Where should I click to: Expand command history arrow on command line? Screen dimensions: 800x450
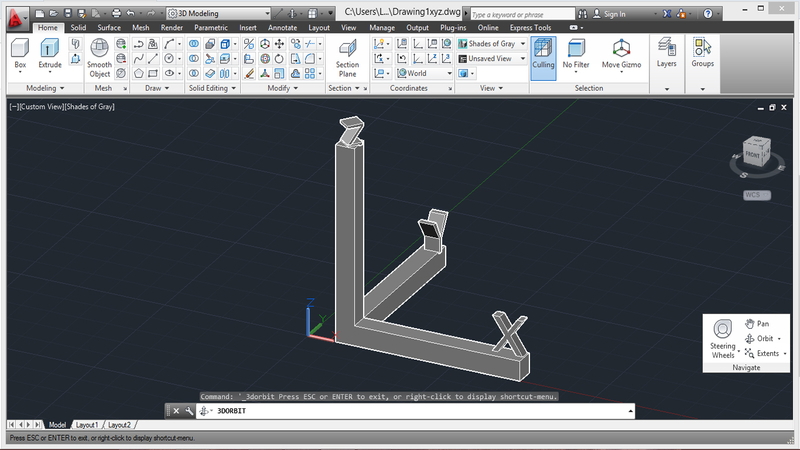tap(631, 411)
